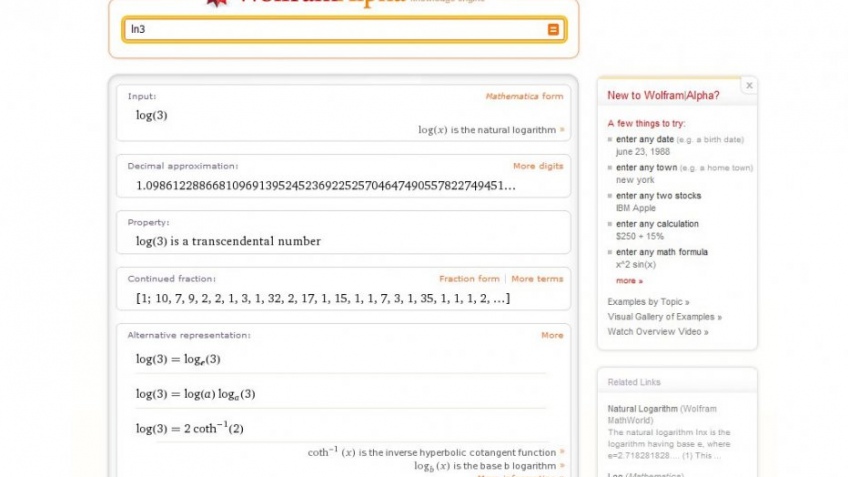Click the Input result 'log(3)'
Viewport: 848px width, 477px height.
(151, 115)
